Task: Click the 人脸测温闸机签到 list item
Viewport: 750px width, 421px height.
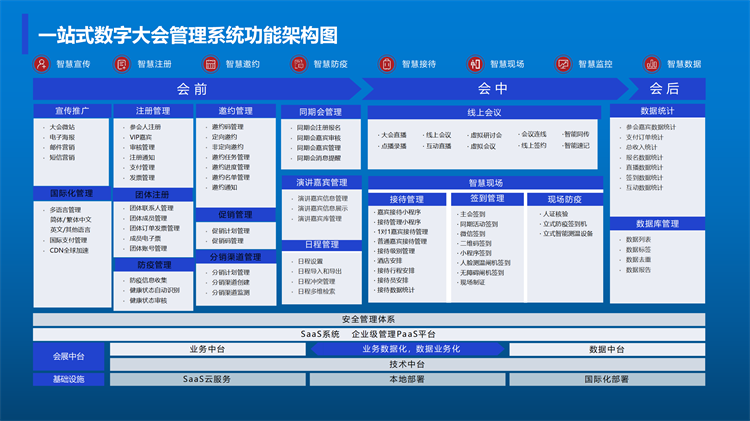Action: pyautogui.click(x=485, y=263)
